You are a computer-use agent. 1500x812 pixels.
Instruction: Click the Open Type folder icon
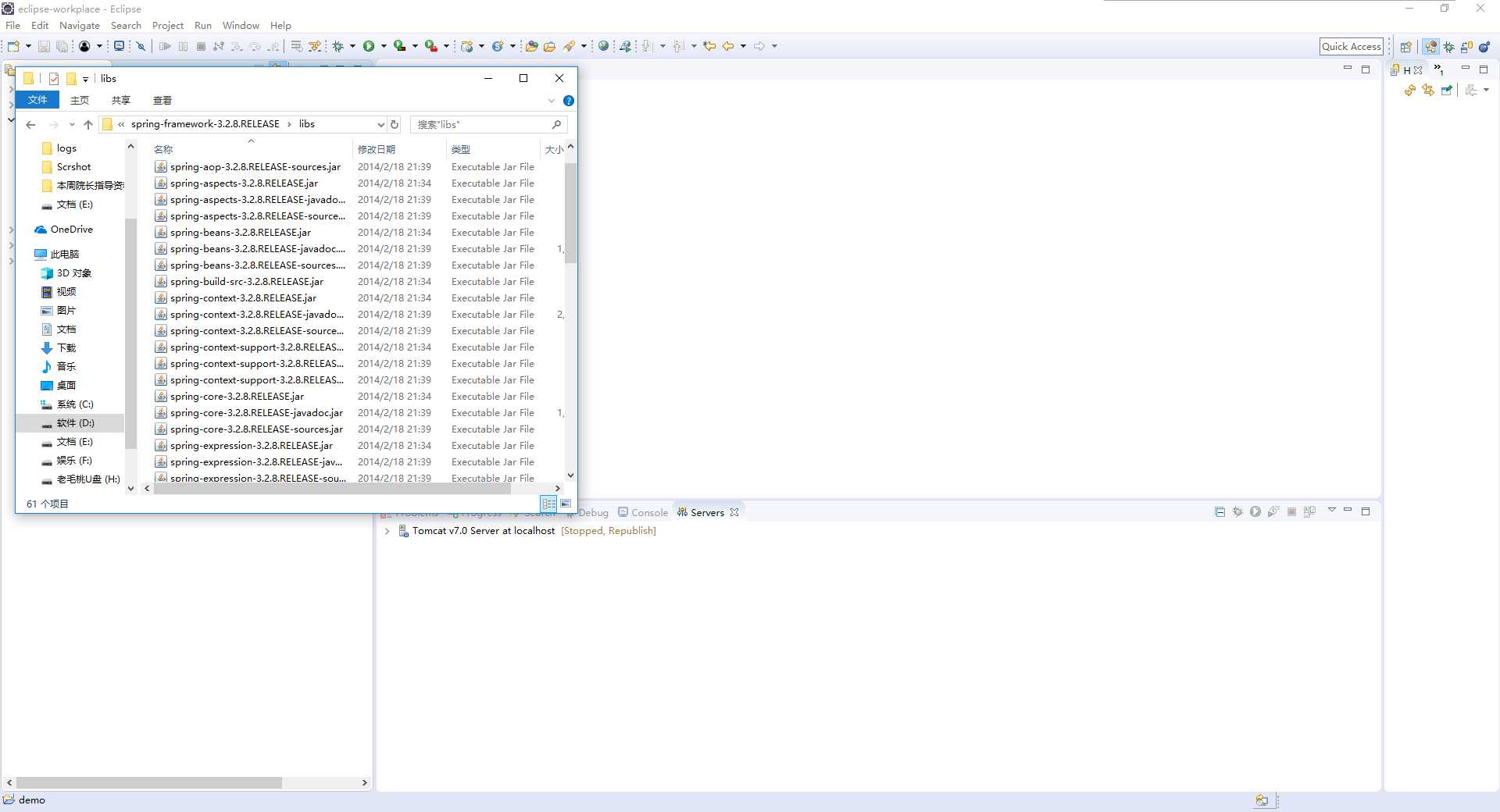[531, 46]
